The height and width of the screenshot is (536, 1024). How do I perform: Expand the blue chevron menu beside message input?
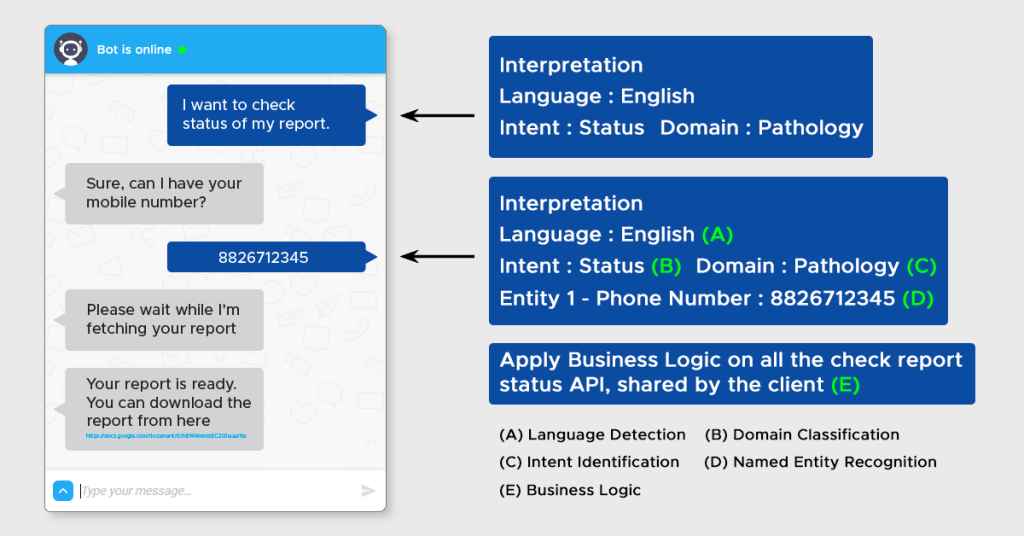(x=62, y=490)
